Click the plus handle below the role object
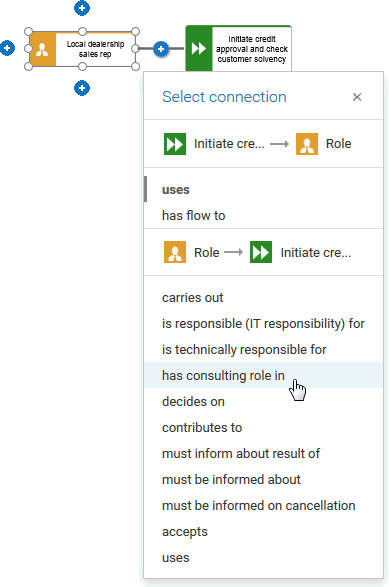This screenshot has width=389, height=587. [x=82, y=88]
